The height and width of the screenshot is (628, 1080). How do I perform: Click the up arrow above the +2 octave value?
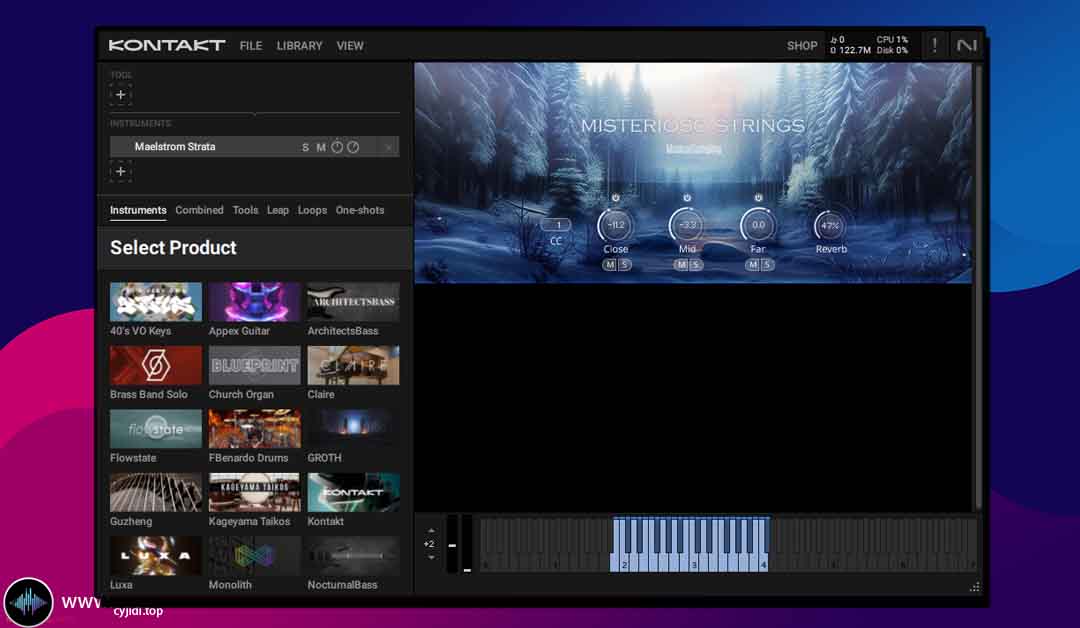point(431,531)
